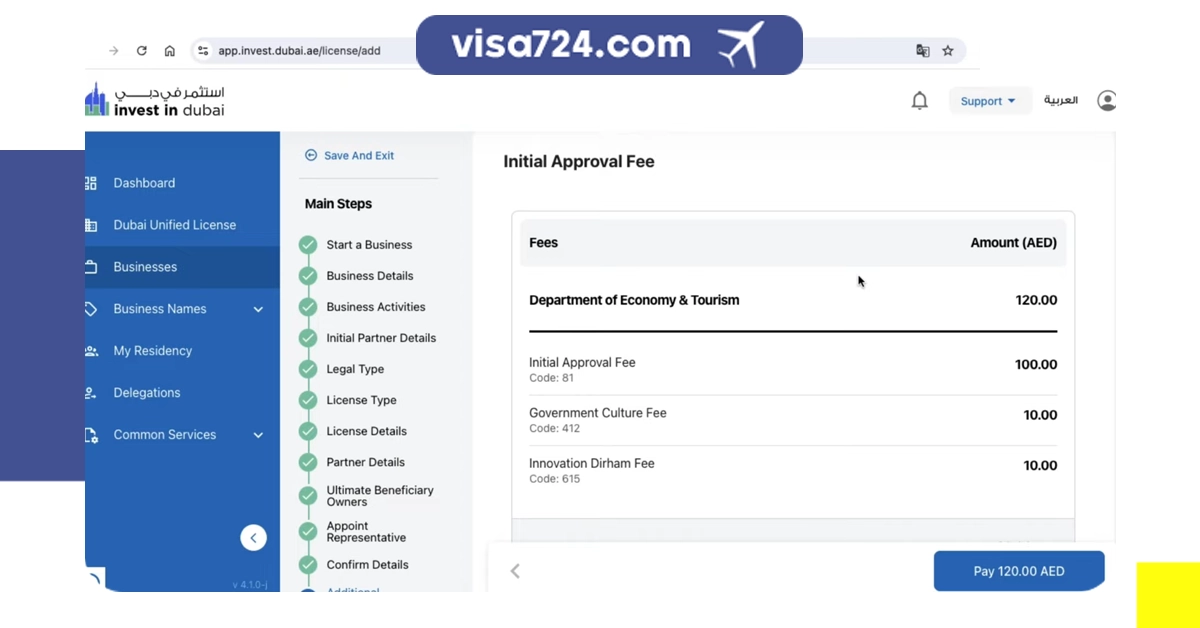Screen dimensions: 1200x628
Task: Select Dubai Unified License menu item
Action: 175,225
